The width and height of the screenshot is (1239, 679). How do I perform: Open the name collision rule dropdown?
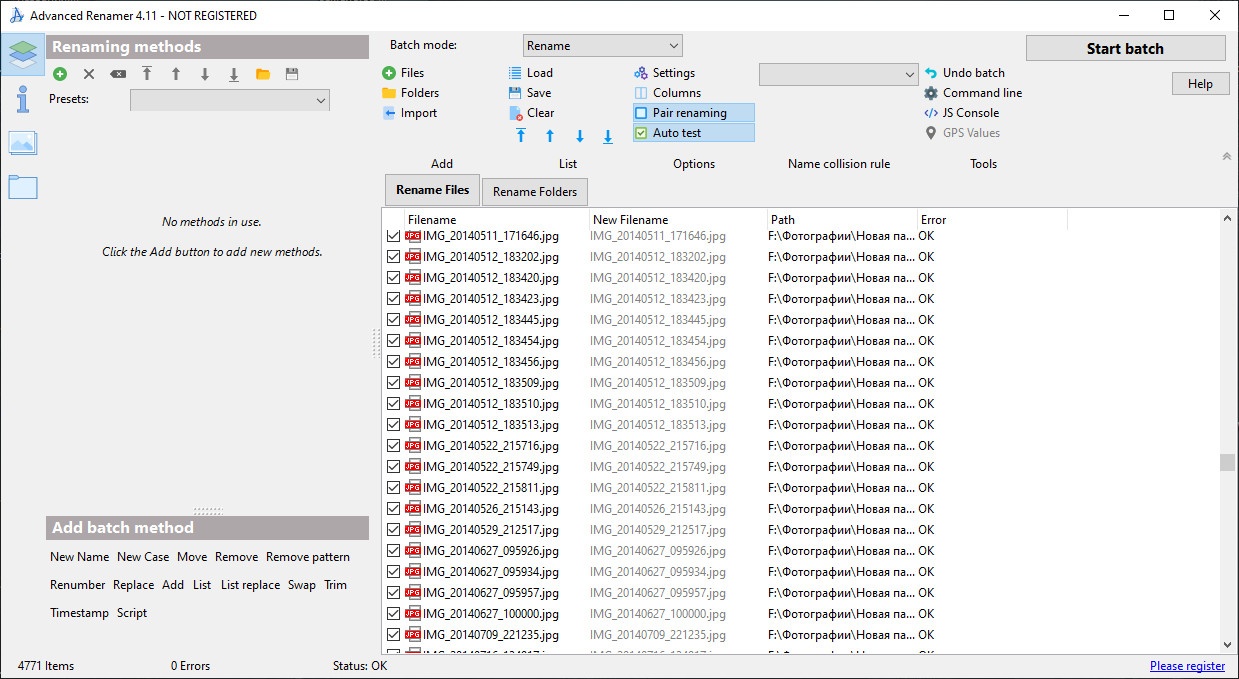tap(838, 74)
